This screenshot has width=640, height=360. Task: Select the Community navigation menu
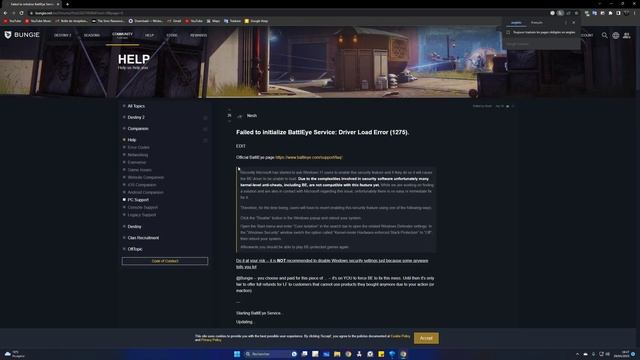[x=122, y=35]
